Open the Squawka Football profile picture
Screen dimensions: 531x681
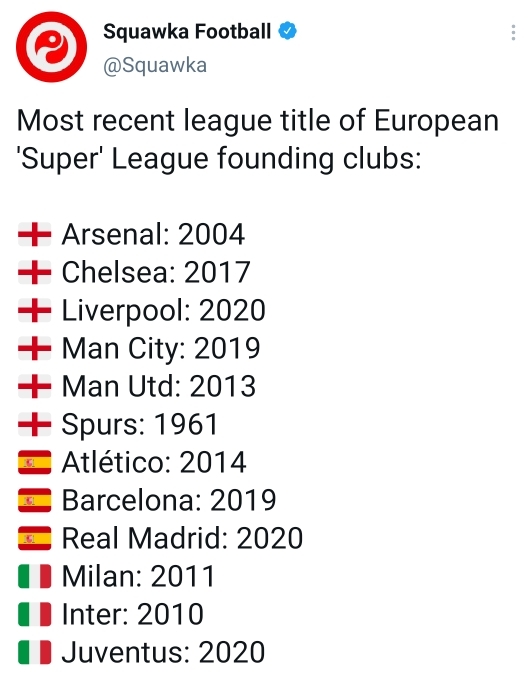click(x=51, y=46)
